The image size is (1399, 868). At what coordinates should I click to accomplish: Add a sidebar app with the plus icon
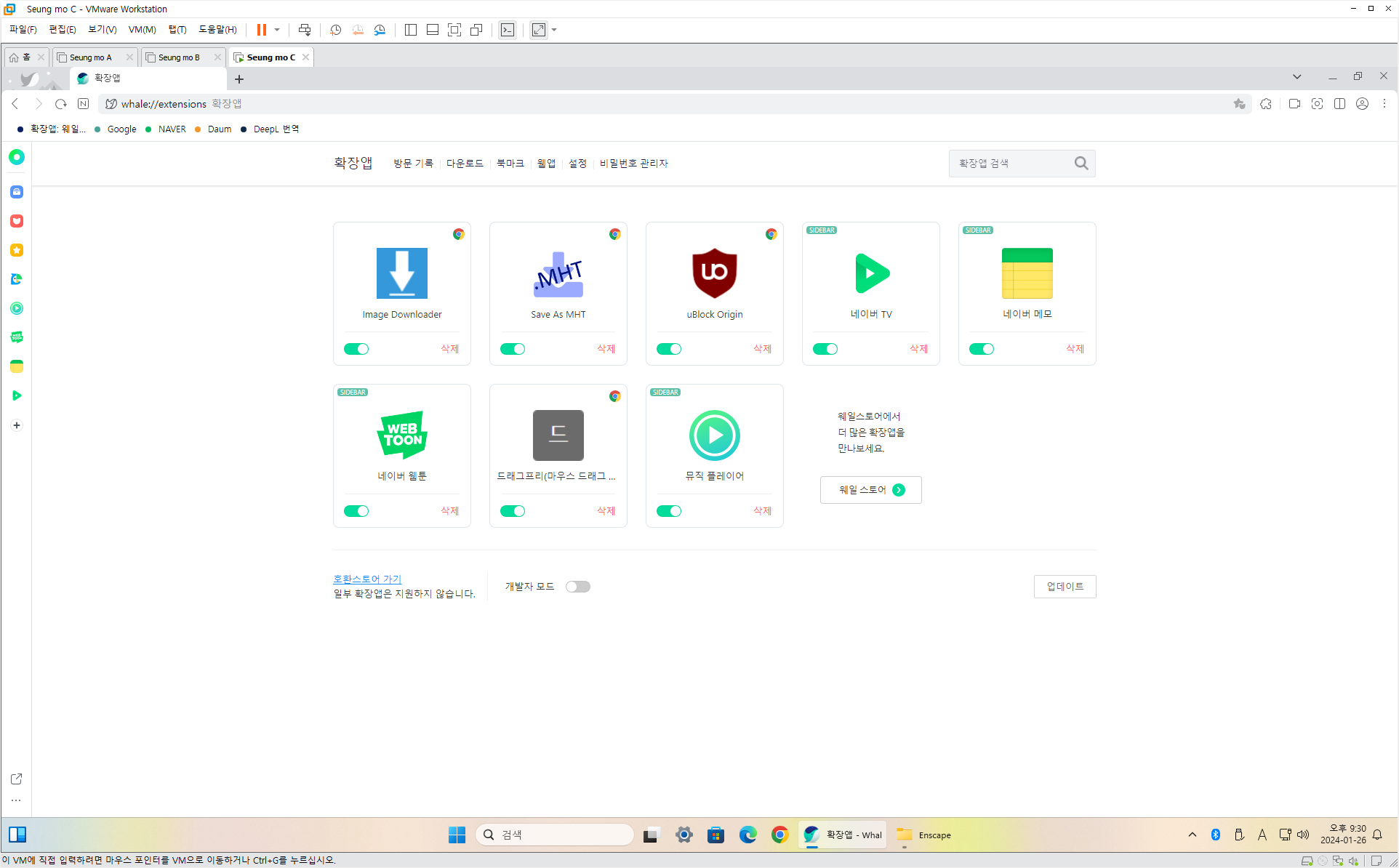tap(17, 425)
